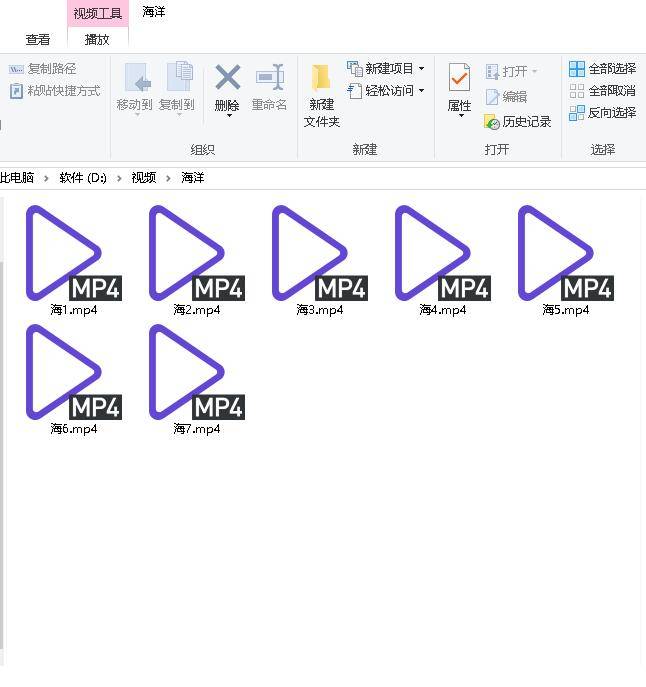Click the navigation pane scrollbar
The height and width of the screenshot is (687, 646).
(2, 456)
